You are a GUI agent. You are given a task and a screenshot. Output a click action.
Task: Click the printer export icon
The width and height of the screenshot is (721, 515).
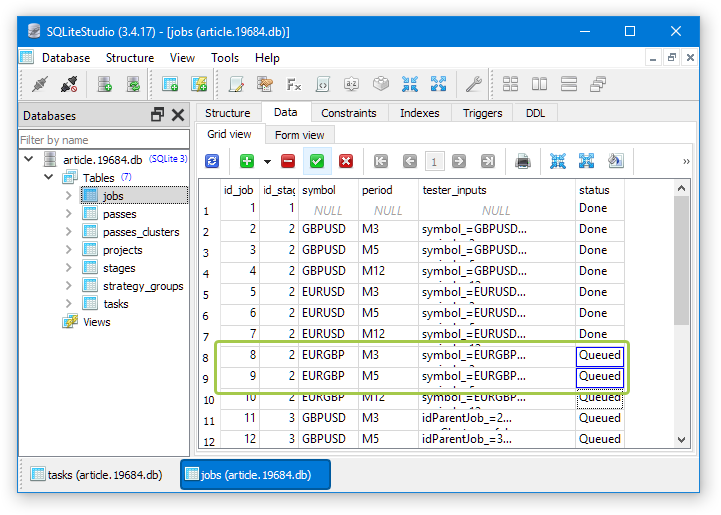(522, 161)
